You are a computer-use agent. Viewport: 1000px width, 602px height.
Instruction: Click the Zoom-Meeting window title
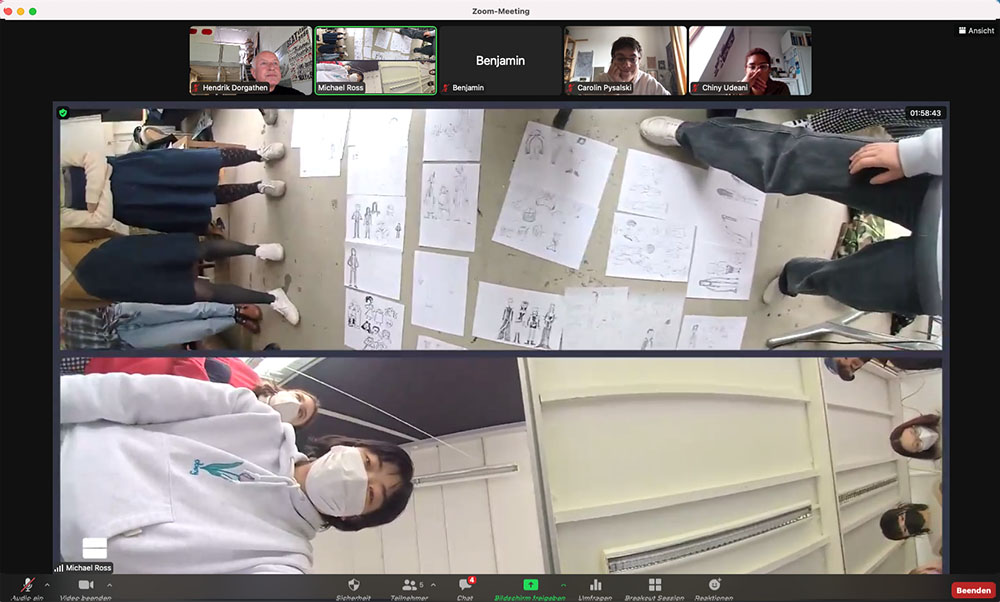point(501,11)
